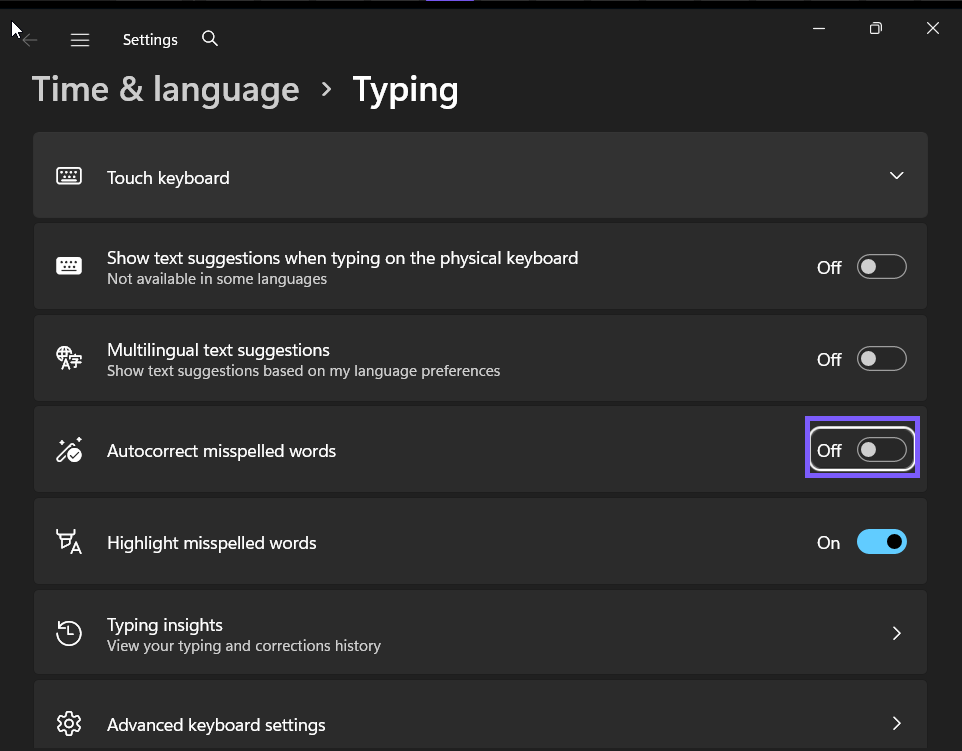This screenshot has height=751, width=962.
Task: Click the Settings window title text
Action: [150, 40]
